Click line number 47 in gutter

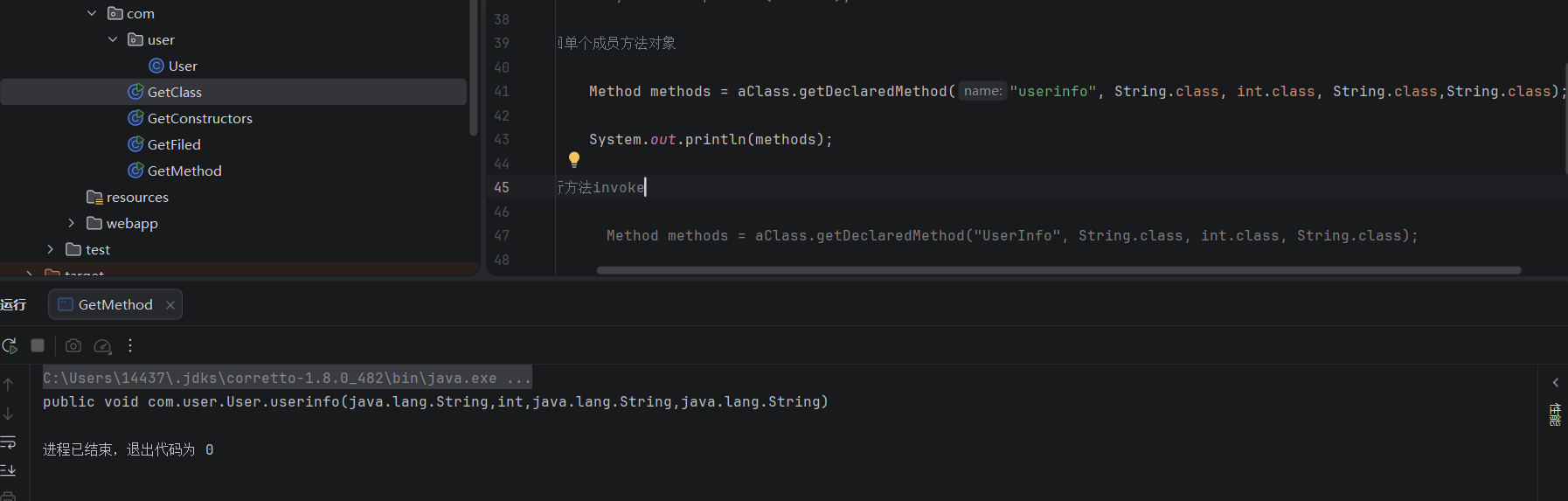[x=502, y=235]
